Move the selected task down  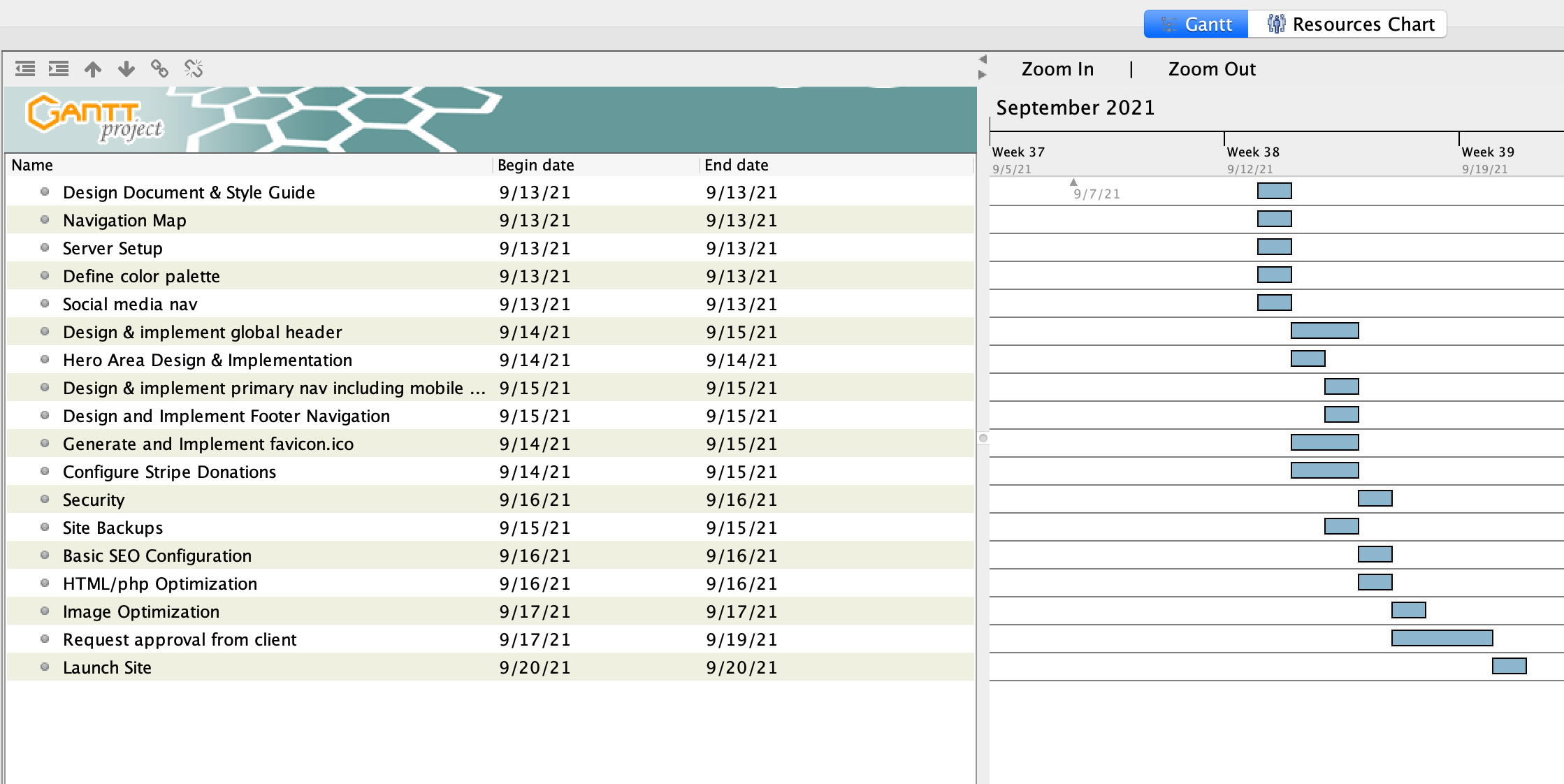point(127,69)
